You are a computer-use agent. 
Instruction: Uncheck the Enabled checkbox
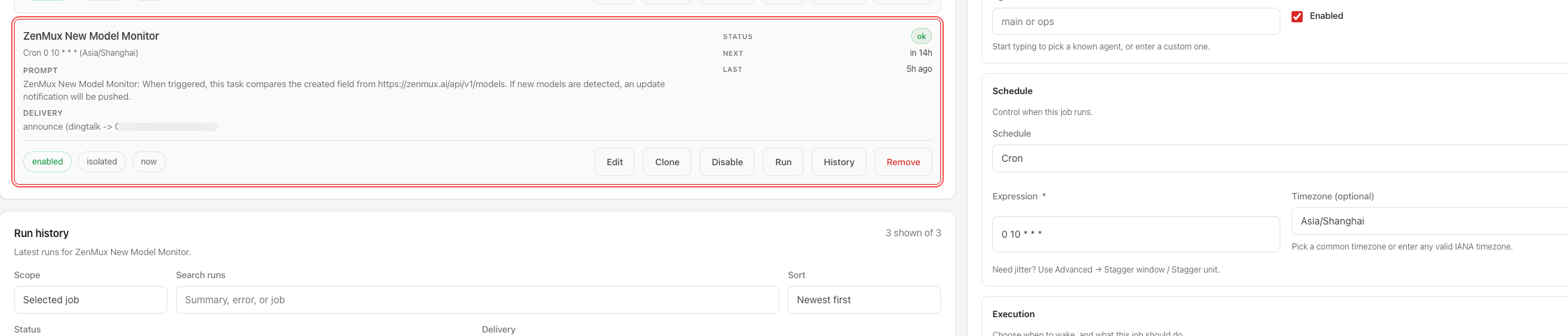pyautogui.click(x=1297, y=16)
